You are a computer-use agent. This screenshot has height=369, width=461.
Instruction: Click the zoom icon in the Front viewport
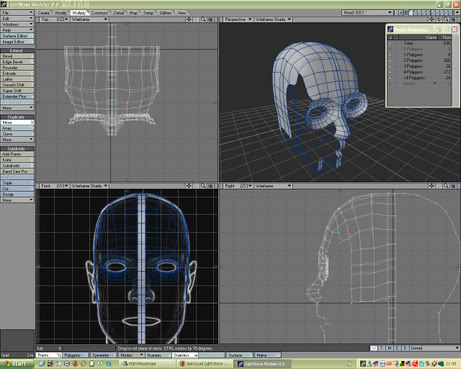[203, 186]
